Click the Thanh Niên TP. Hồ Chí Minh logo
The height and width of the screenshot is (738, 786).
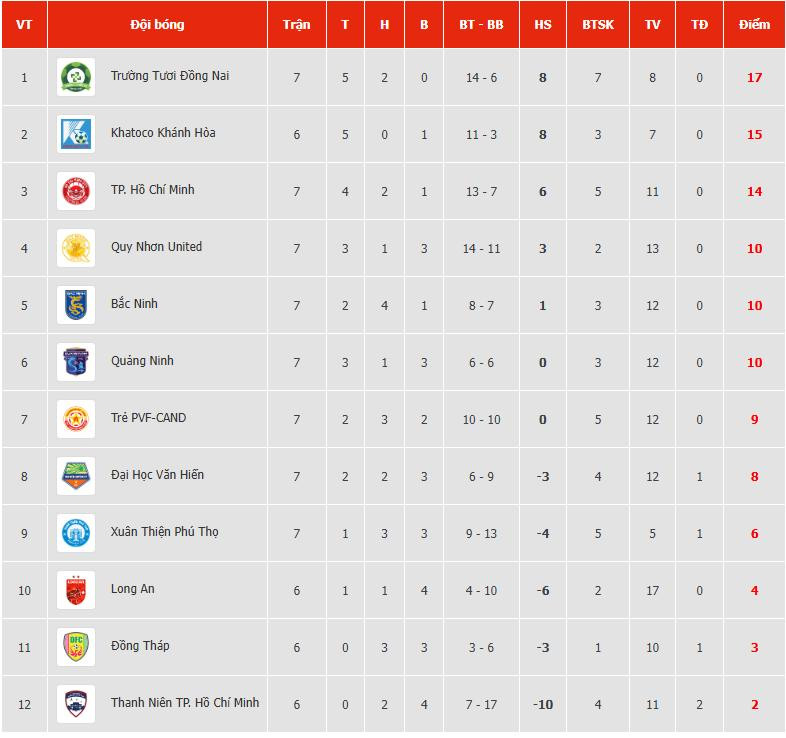click(76, 704)
